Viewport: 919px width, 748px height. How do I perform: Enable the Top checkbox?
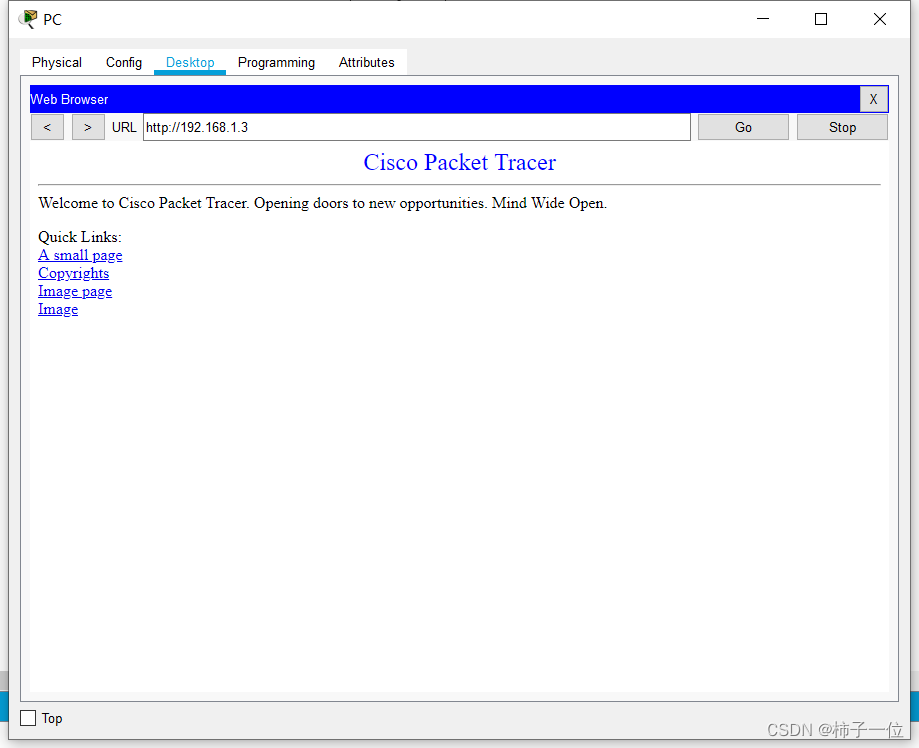pos(28,718)
